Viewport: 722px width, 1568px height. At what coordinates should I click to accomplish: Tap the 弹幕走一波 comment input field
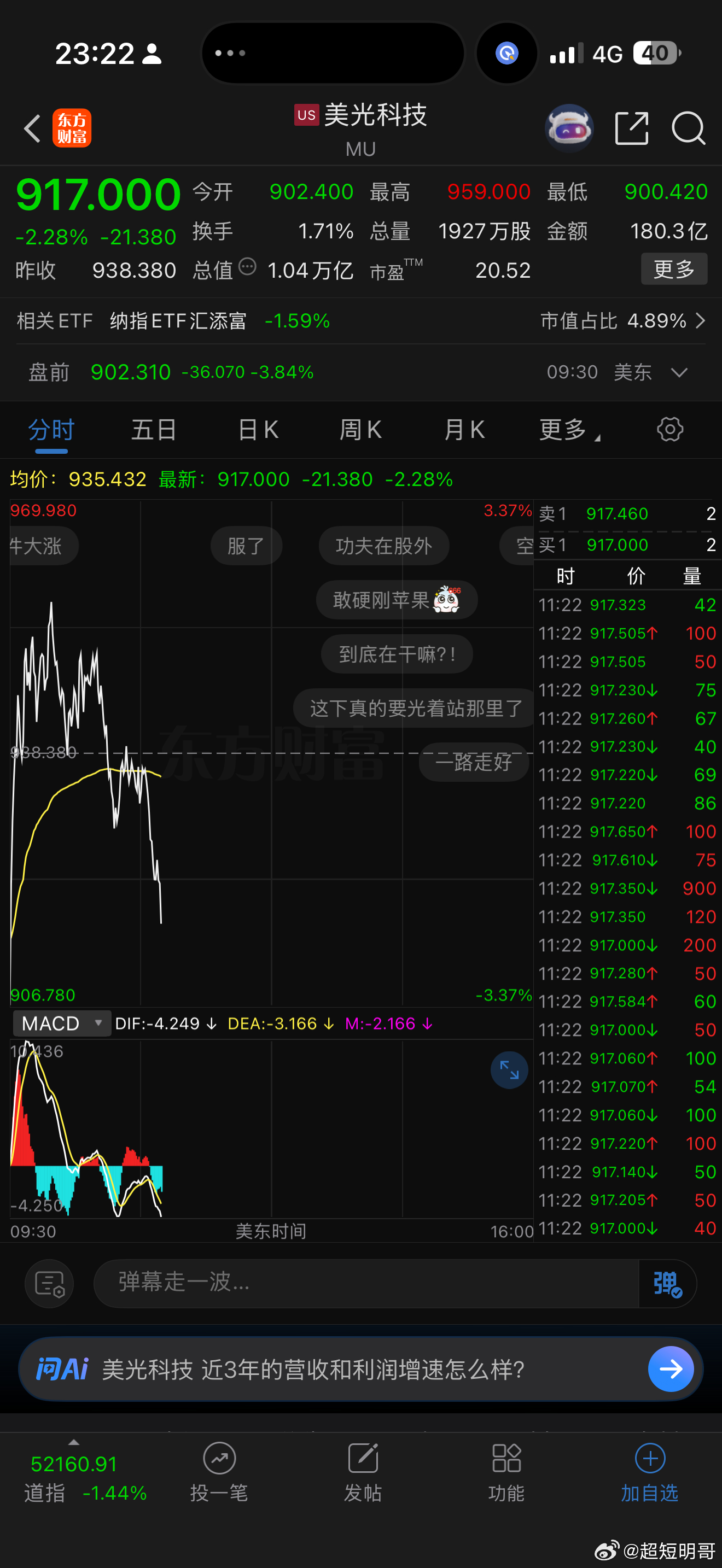point(365,1283)
